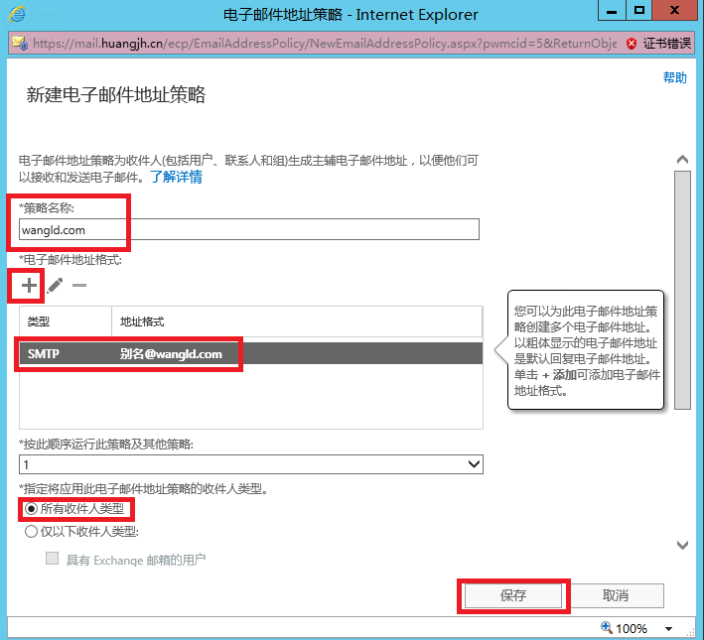
Task: Click the red certificate error icon
Action: pyautogui.click(x=631, y=44)
